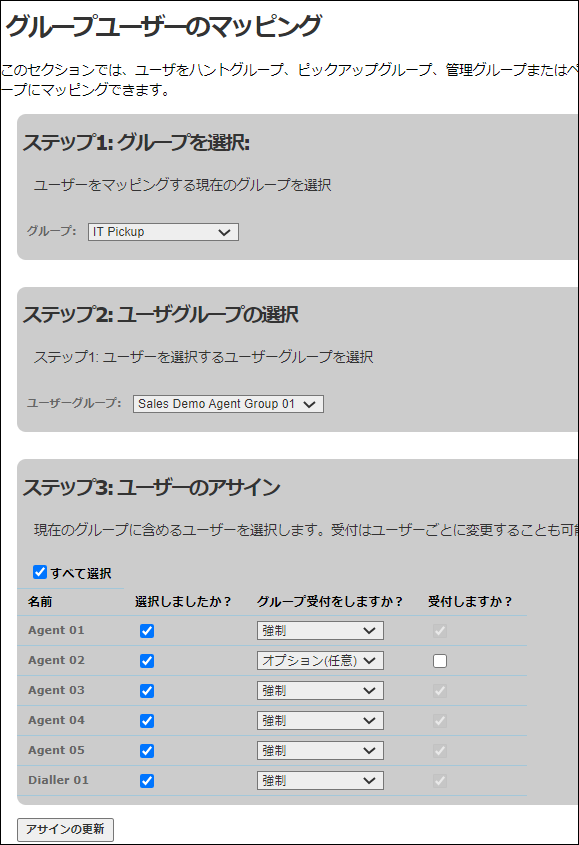Click the Dialler 01 name in table
The width and height of the screenshot is (579, 845).
(58, 780)
